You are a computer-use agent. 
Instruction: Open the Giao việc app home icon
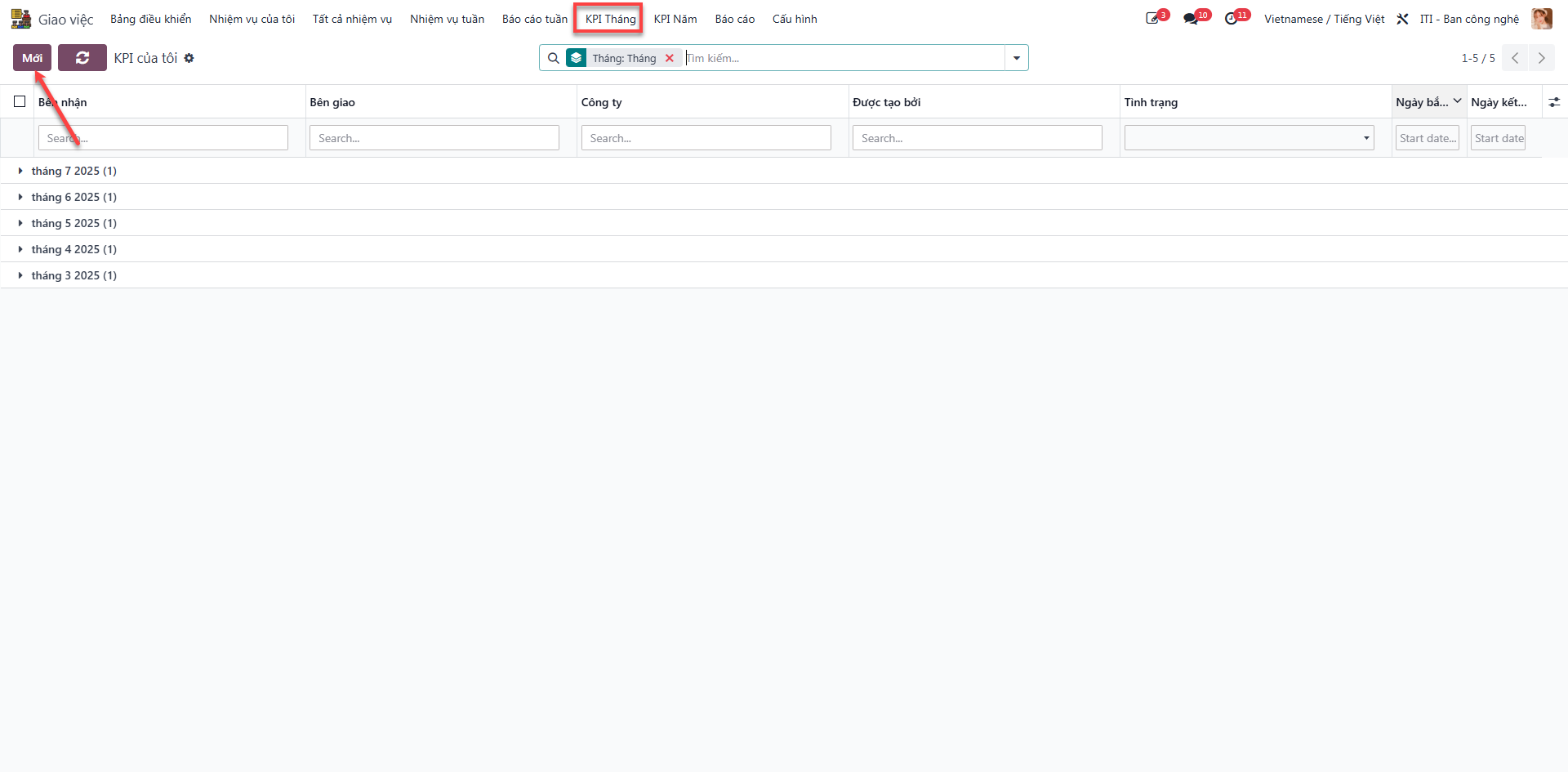[20, 19]
